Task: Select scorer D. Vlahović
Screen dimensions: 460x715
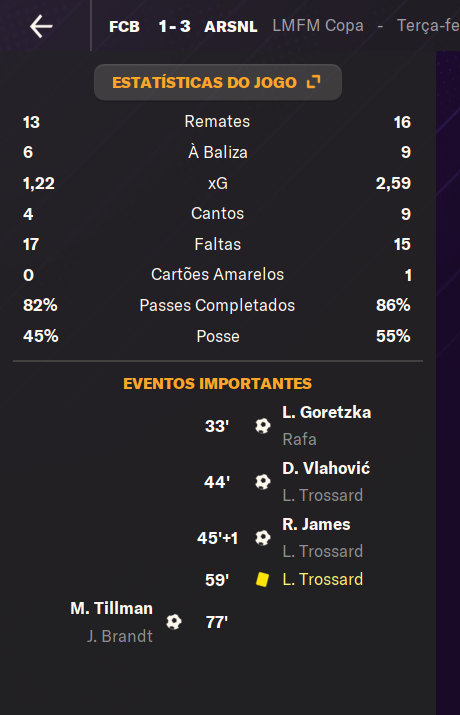Action: click(x=326, y=468)
